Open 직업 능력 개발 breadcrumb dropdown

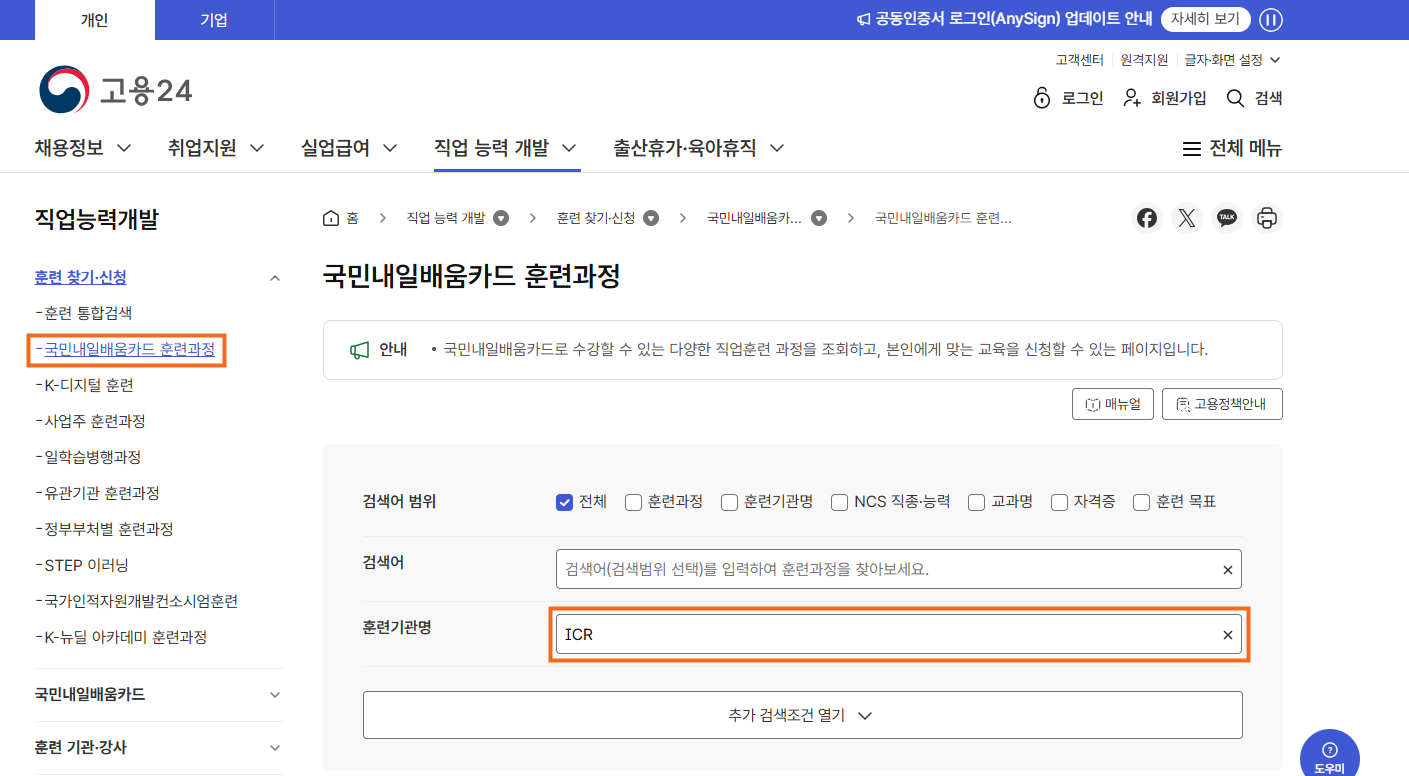[x=502, y=218]
